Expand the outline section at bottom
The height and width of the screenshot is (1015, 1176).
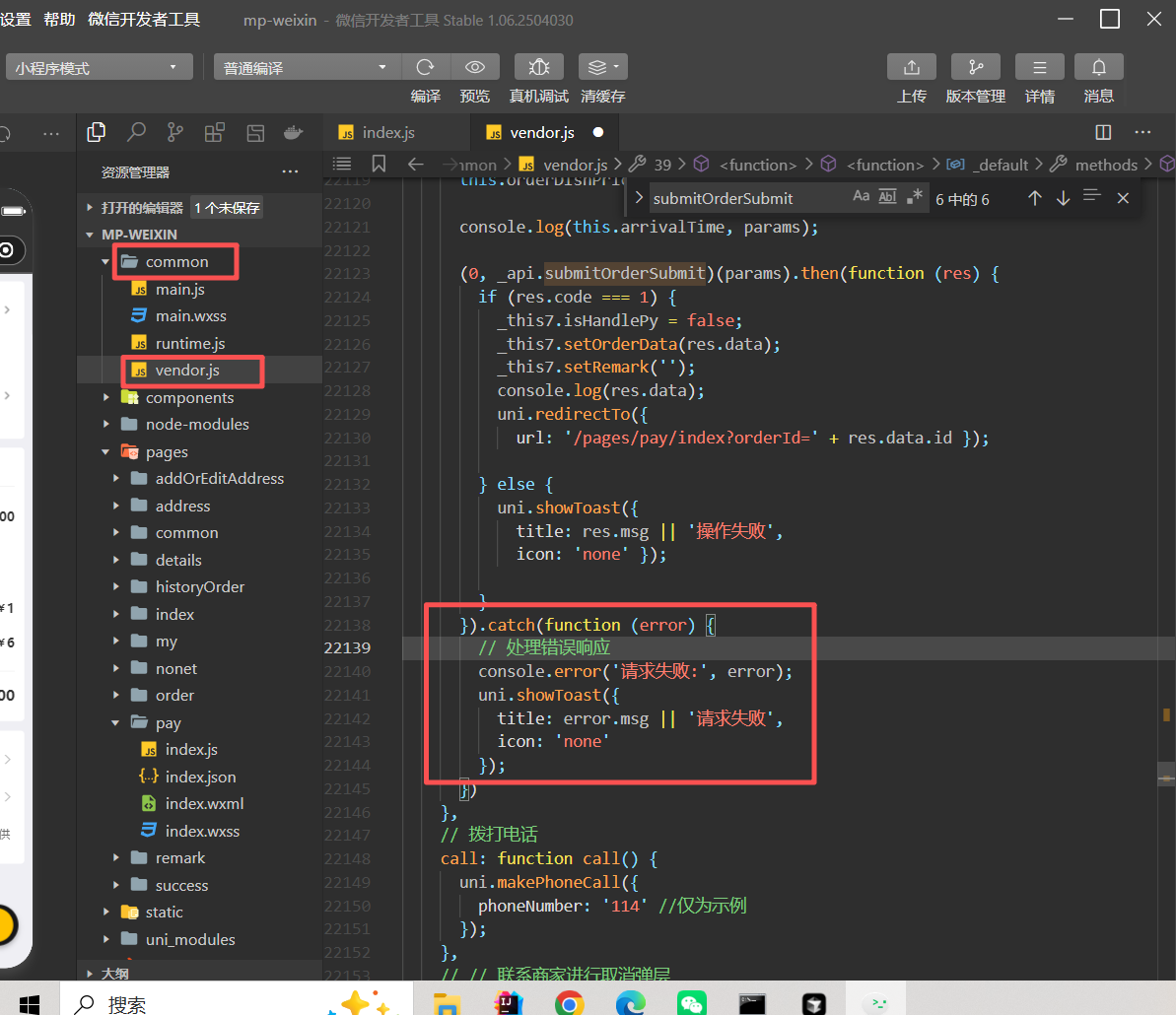[x=90, y=973]
